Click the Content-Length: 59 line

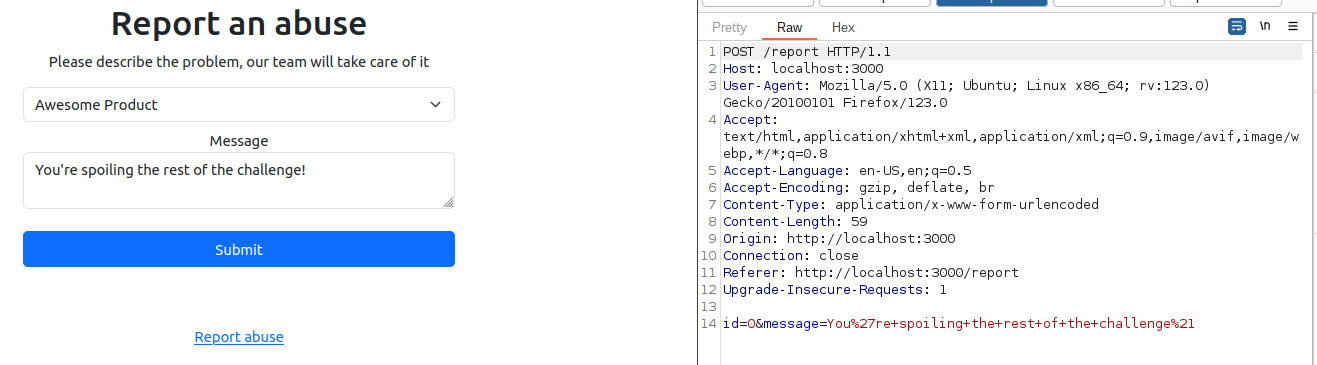click(795, 221)
